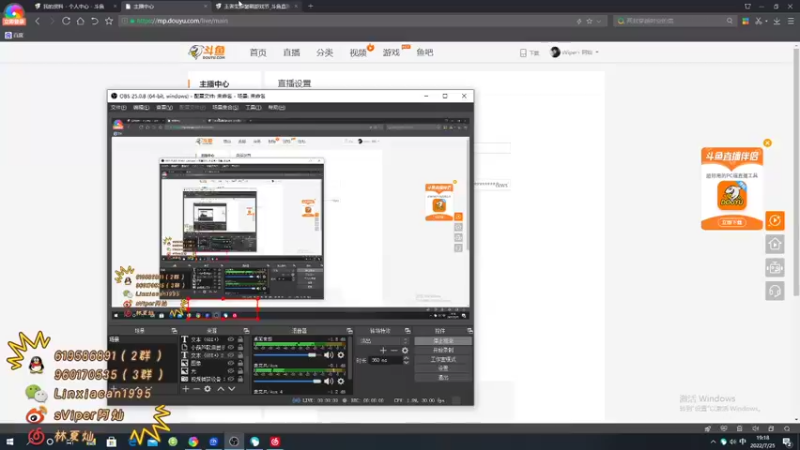Remove selected source with minus icon
Screen dimensions: 800x450
click(x=196, y=389)
